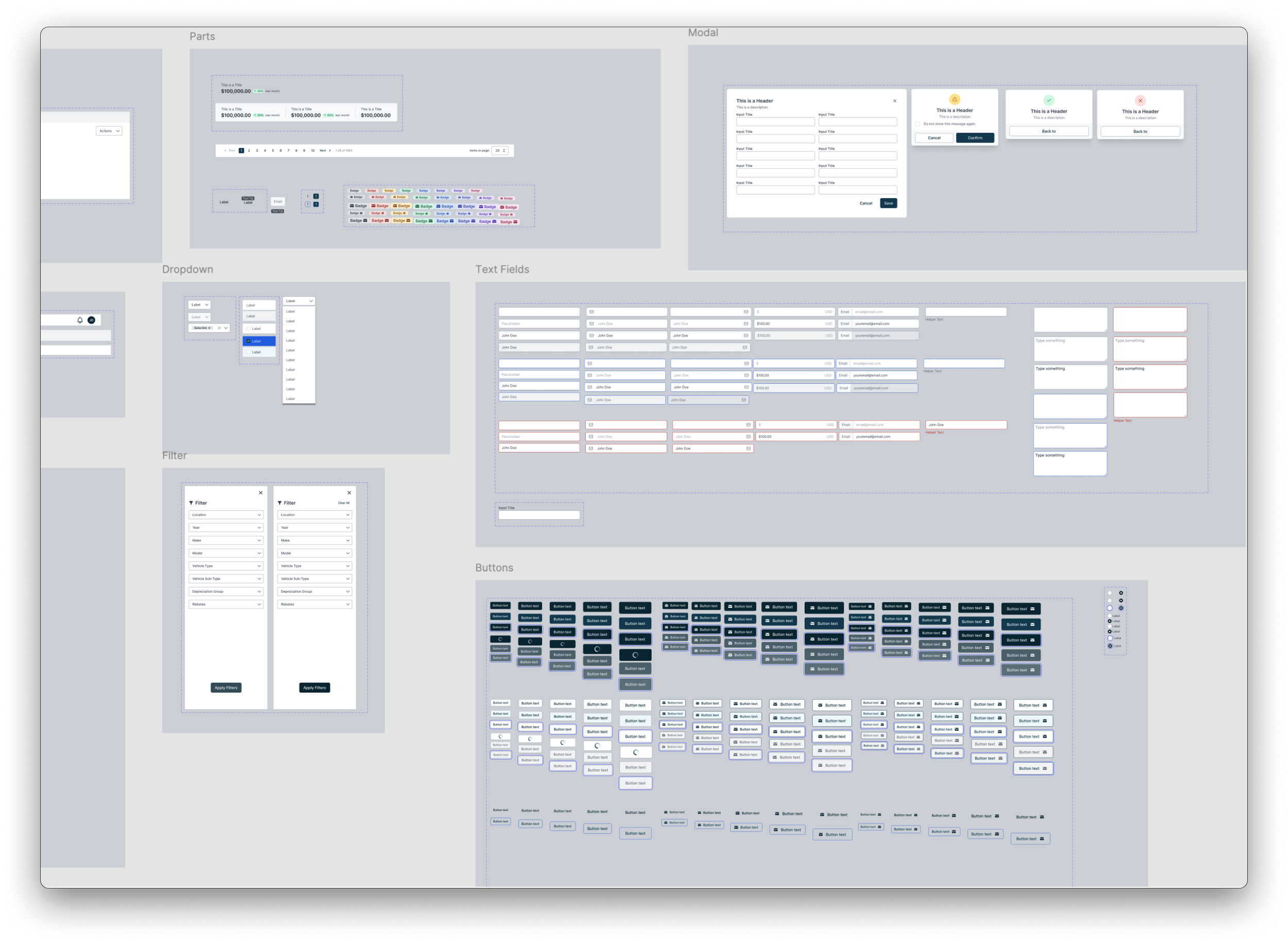Click Next in the pagination bar

324,150
